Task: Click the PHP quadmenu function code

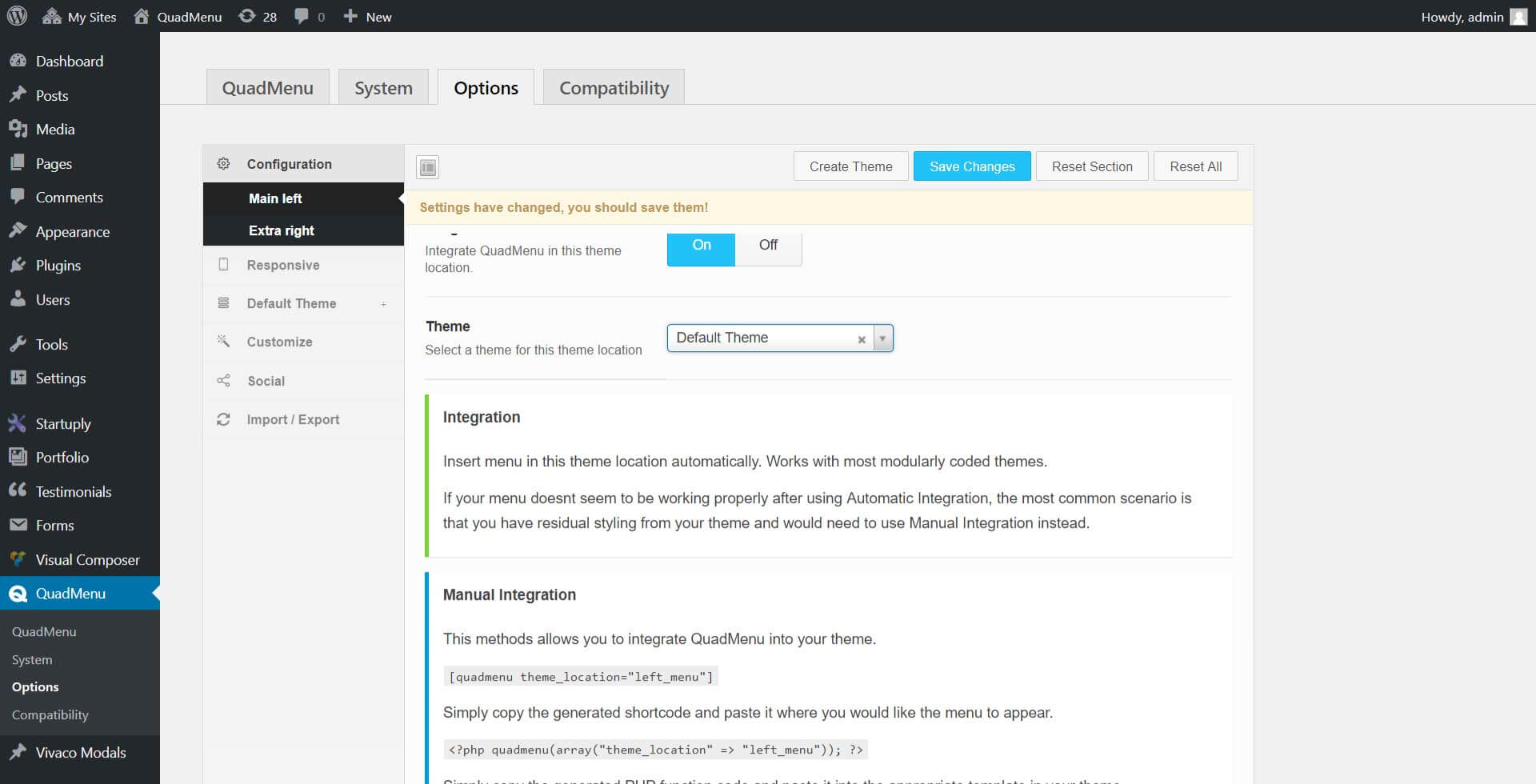Action: coord(655,750)
